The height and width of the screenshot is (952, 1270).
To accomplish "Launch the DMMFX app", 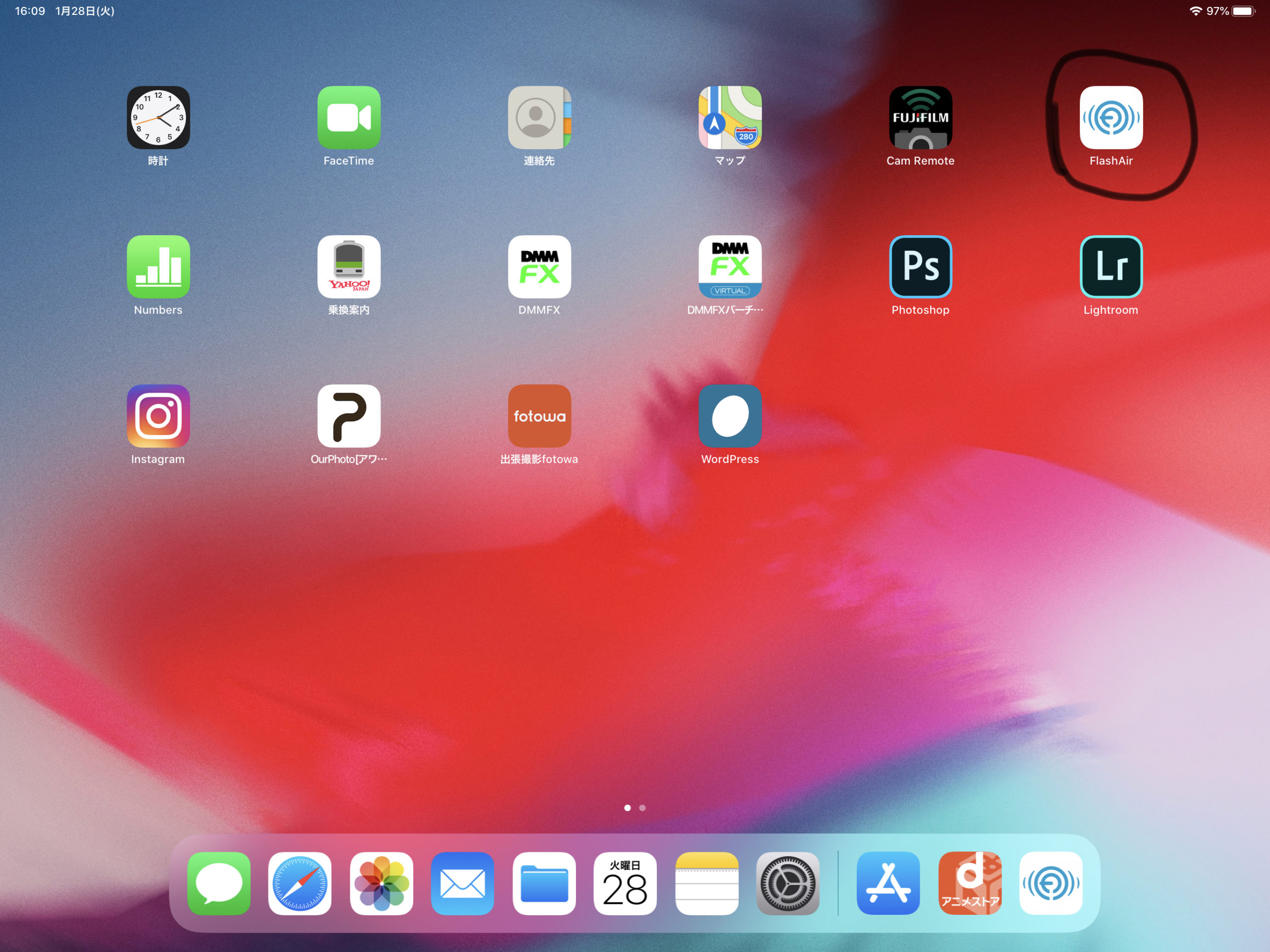I will click(x=539, y=267).
